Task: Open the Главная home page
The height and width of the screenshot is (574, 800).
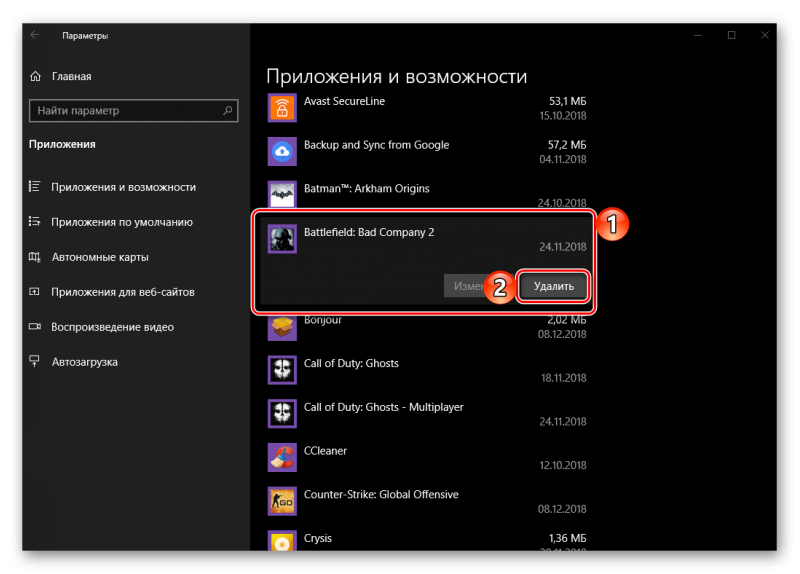Action: [x=71, y=76]
